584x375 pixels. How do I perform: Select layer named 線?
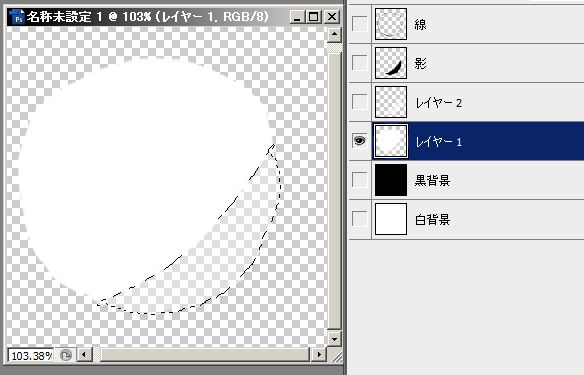(420, 25)
